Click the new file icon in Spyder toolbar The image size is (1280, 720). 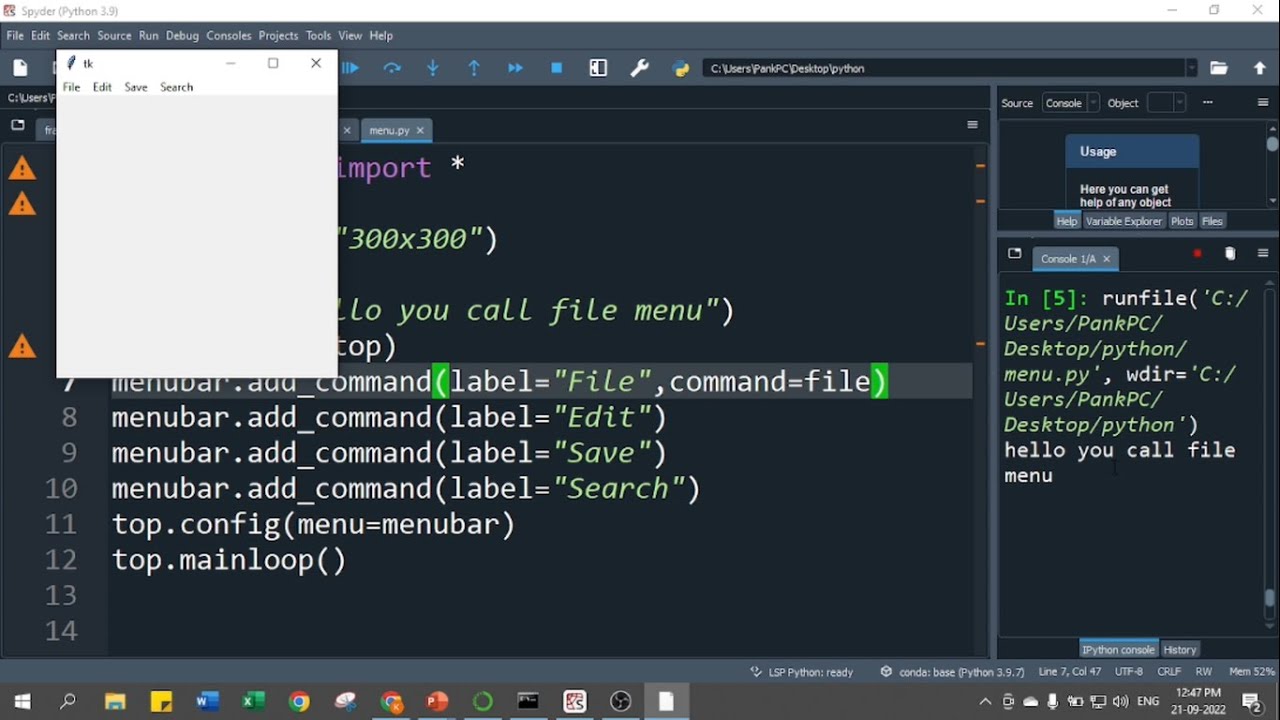20,68
